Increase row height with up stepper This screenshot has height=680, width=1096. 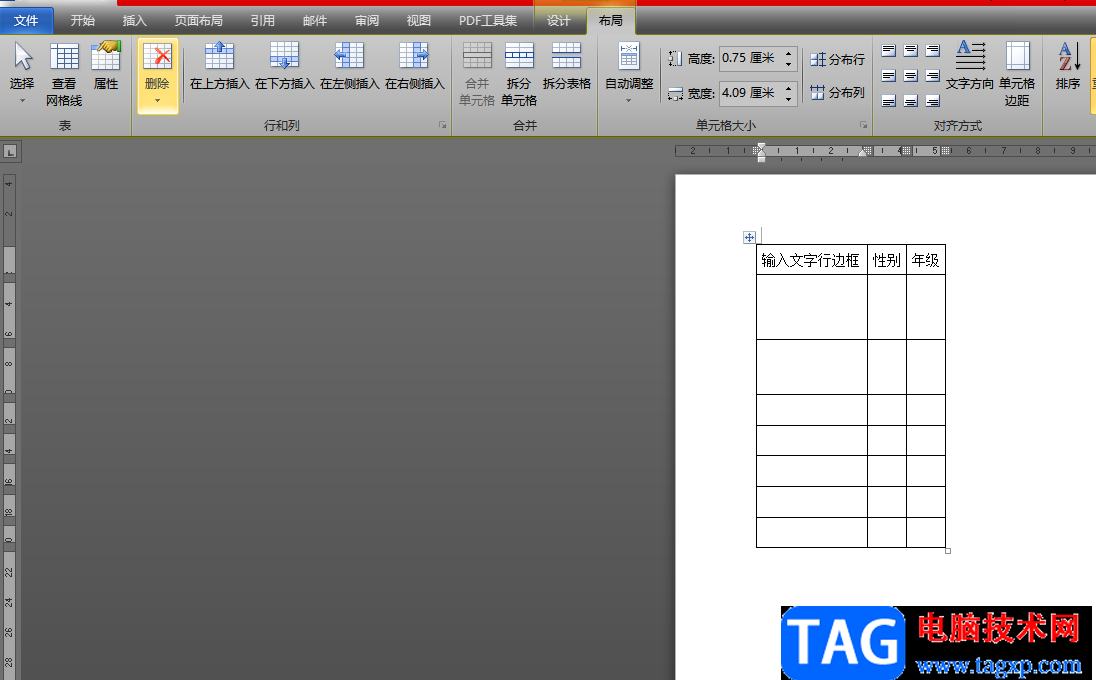(x=789, y=53)
